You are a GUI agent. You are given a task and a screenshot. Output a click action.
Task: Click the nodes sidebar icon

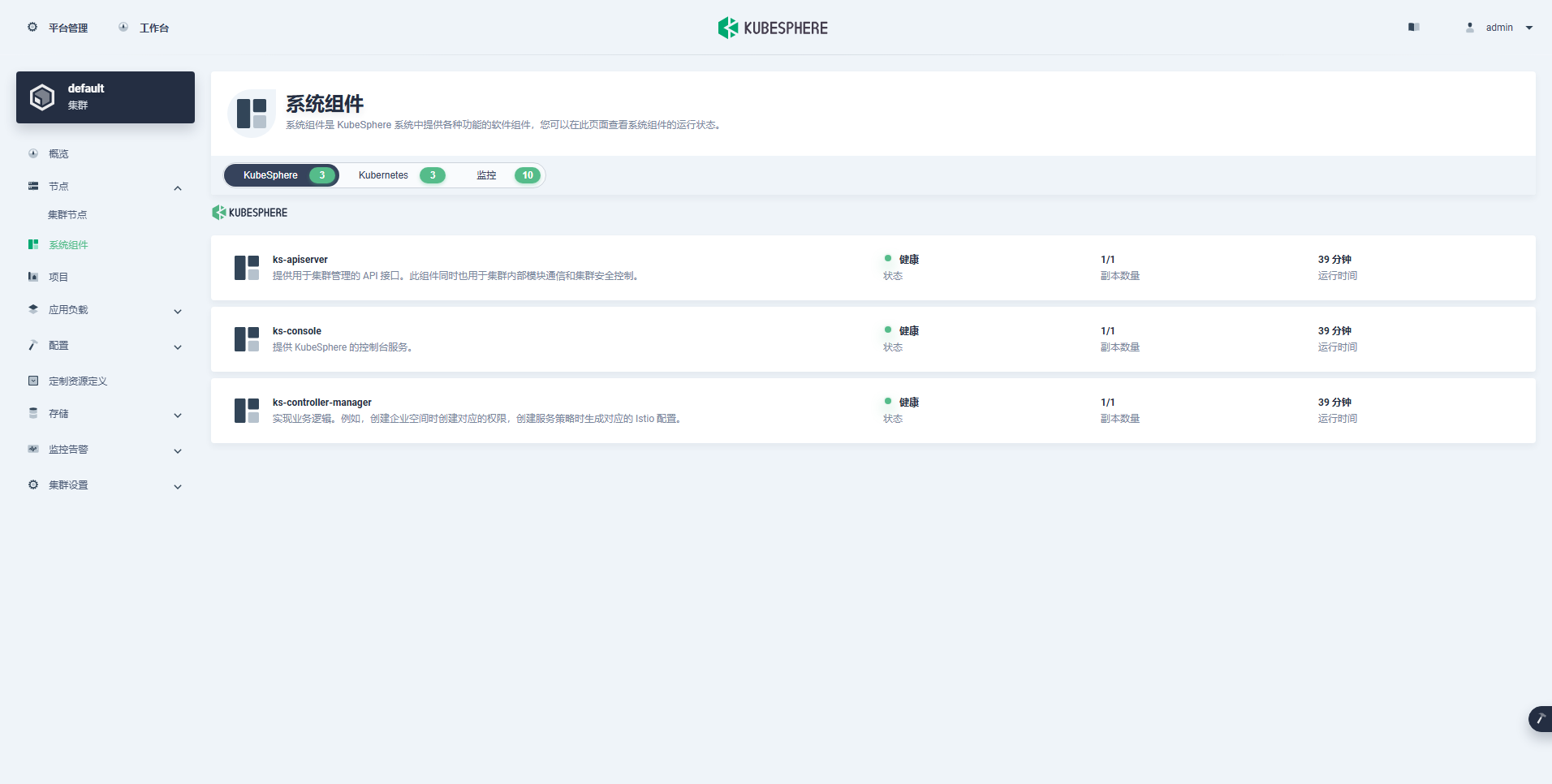(x=33, y=186)
